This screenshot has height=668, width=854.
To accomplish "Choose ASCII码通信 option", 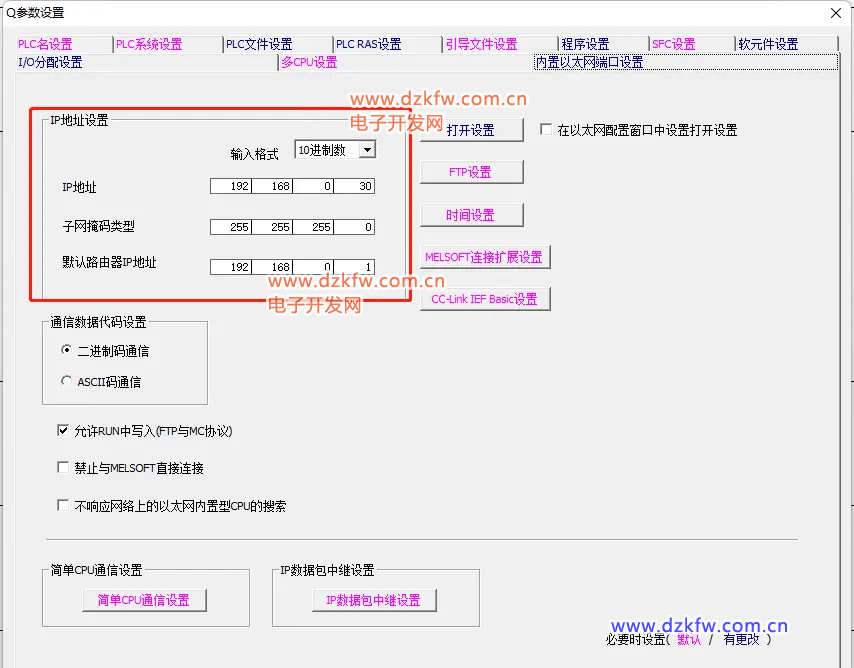I will [x=67, y=381].
